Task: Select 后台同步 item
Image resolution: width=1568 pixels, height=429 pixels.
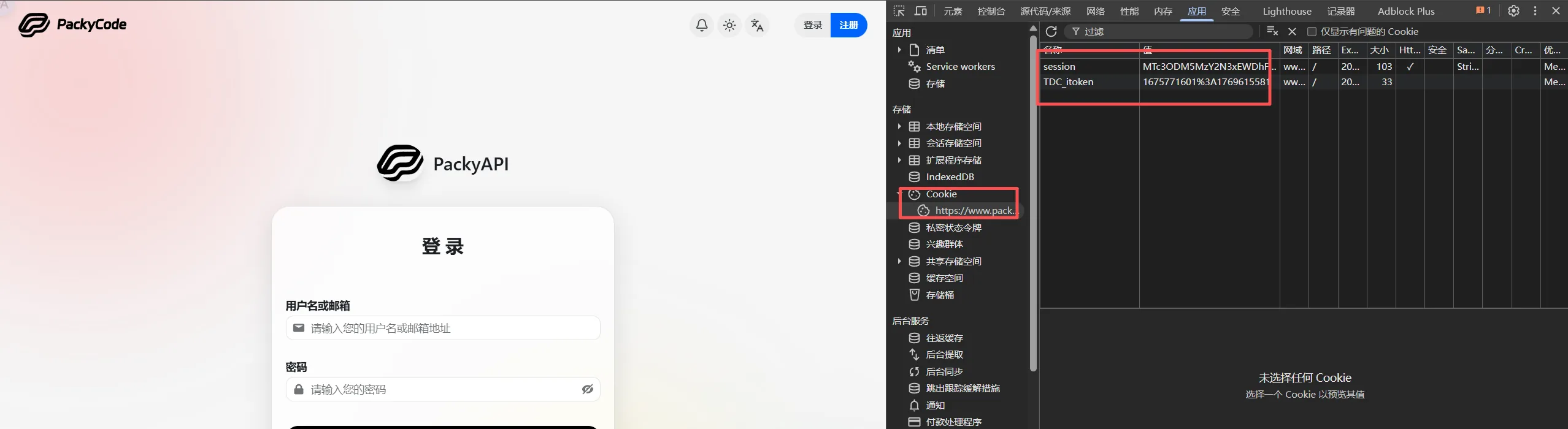Action: 944,371
